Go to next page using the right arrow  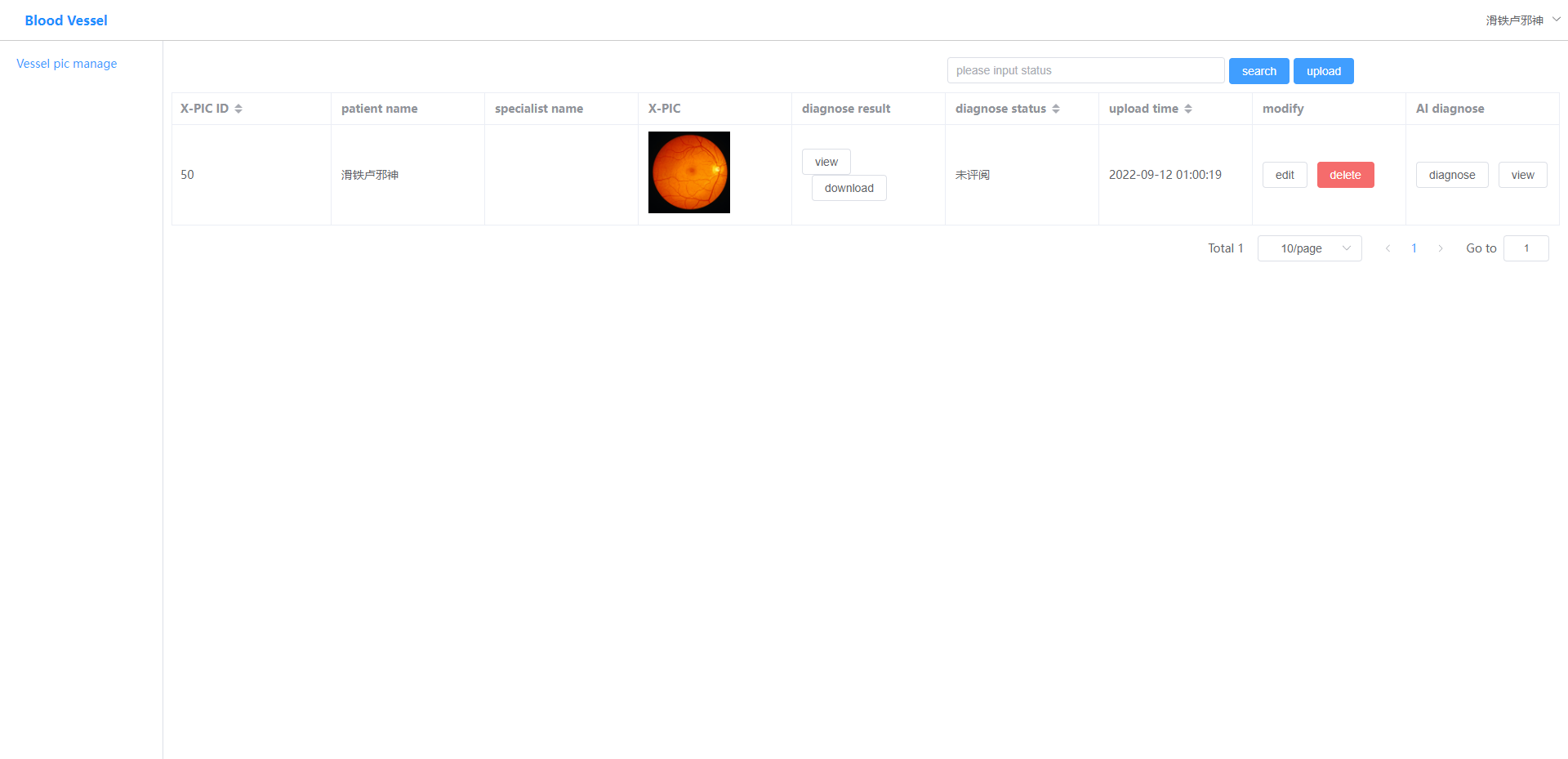click(1441, 248)
